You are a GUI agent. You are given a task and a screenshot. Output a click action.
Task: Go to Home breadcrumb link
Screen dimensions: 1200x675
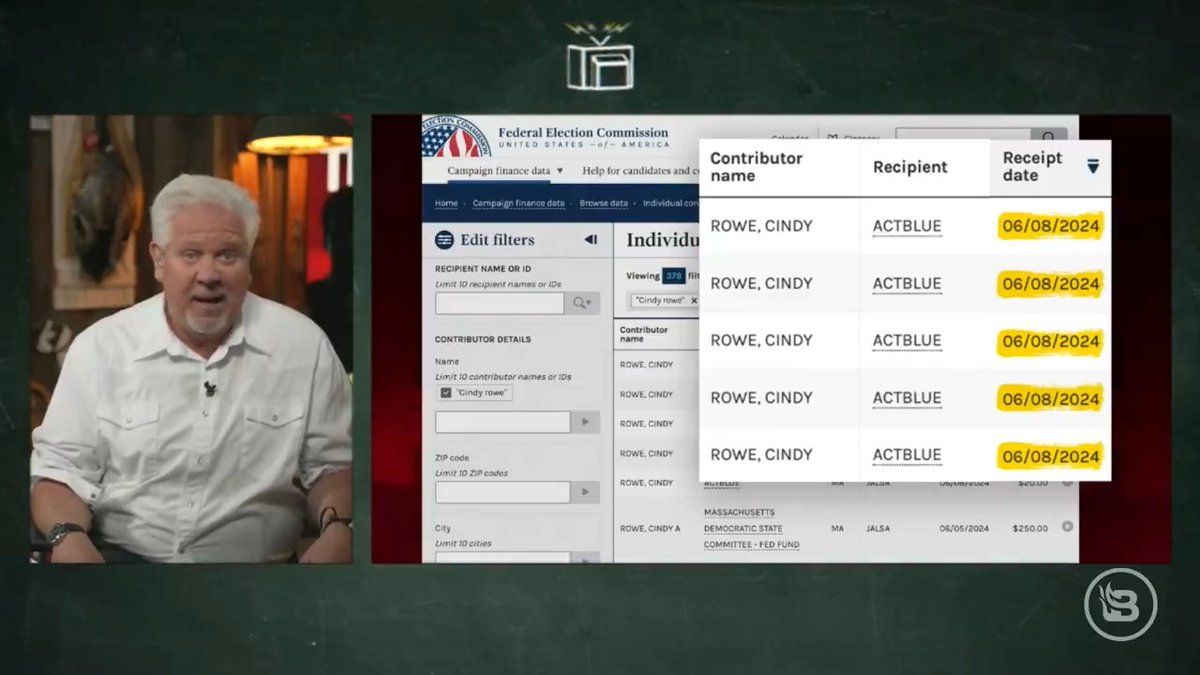tap(446, 203)
